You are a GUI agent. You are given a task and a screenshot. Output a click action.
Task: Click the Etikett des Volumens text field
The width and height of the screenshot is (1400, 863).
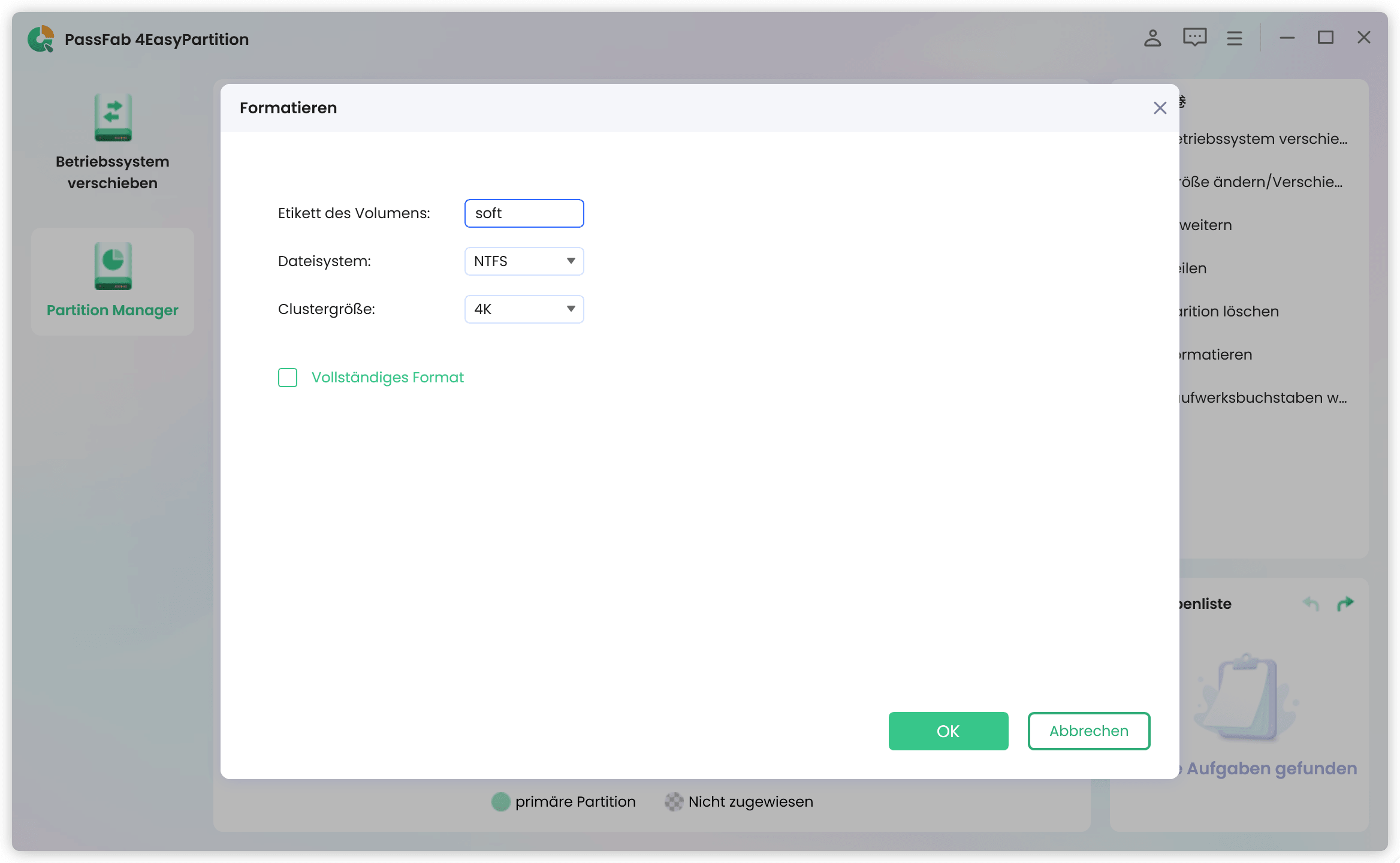pos(524,213)
